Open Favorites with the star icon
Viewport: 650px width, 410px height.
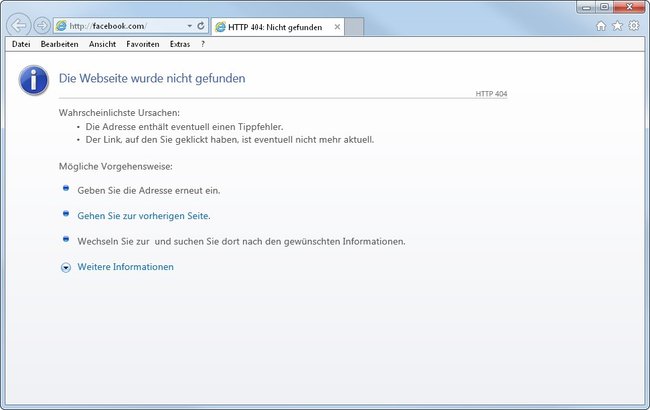617,26
